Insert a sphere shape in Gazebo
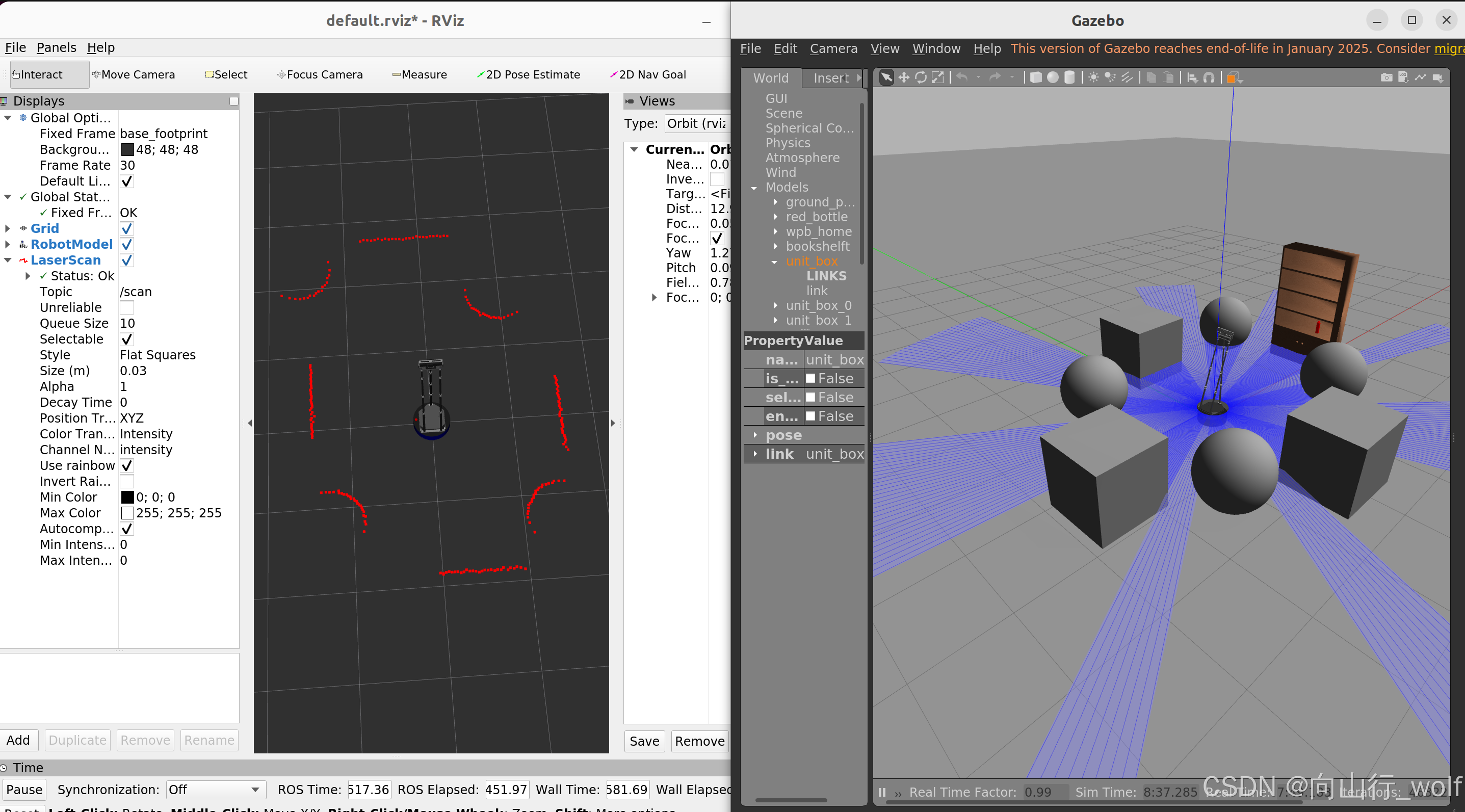 click(1053, 78)
